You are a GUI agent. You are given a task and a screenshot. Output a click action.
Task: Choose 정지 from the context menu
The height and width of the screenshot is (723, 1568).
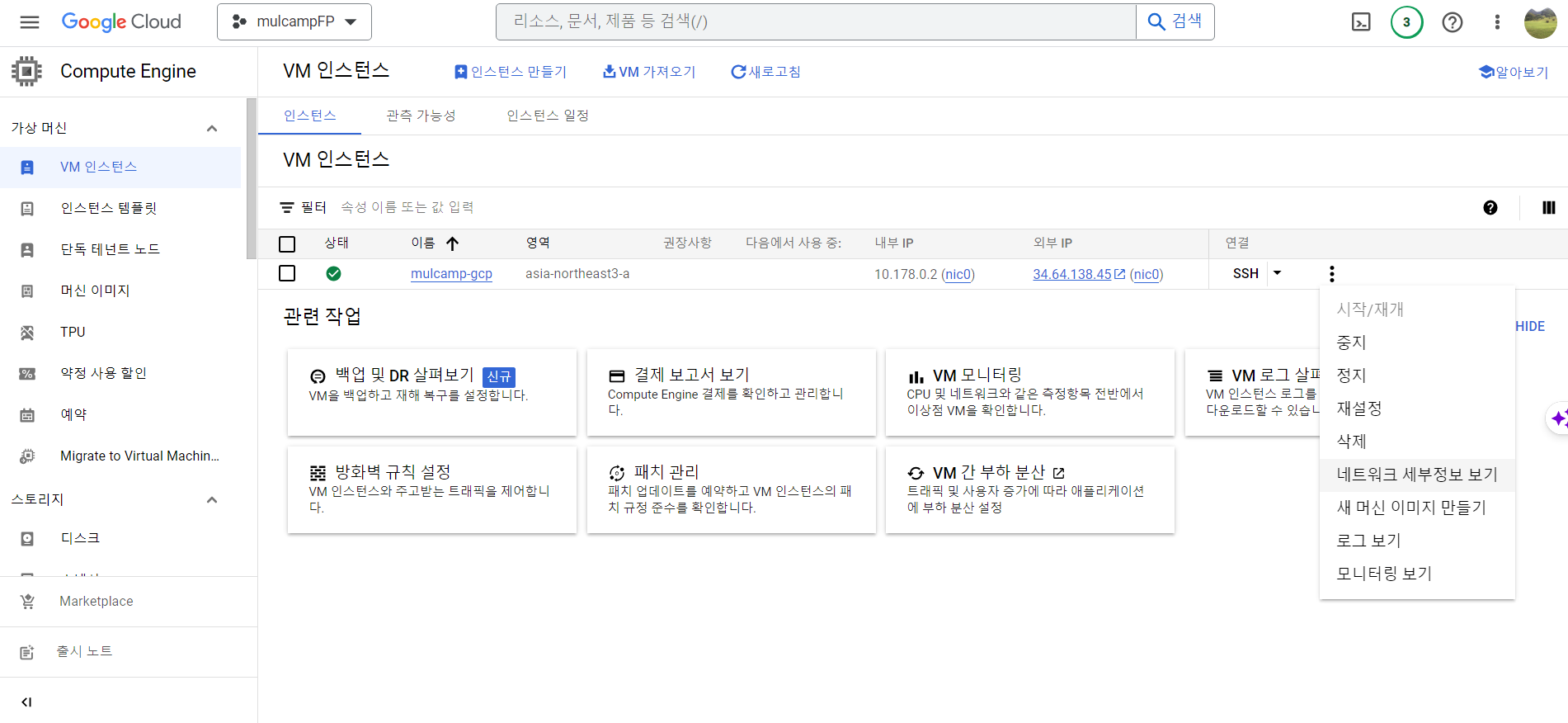point(1417,376)
